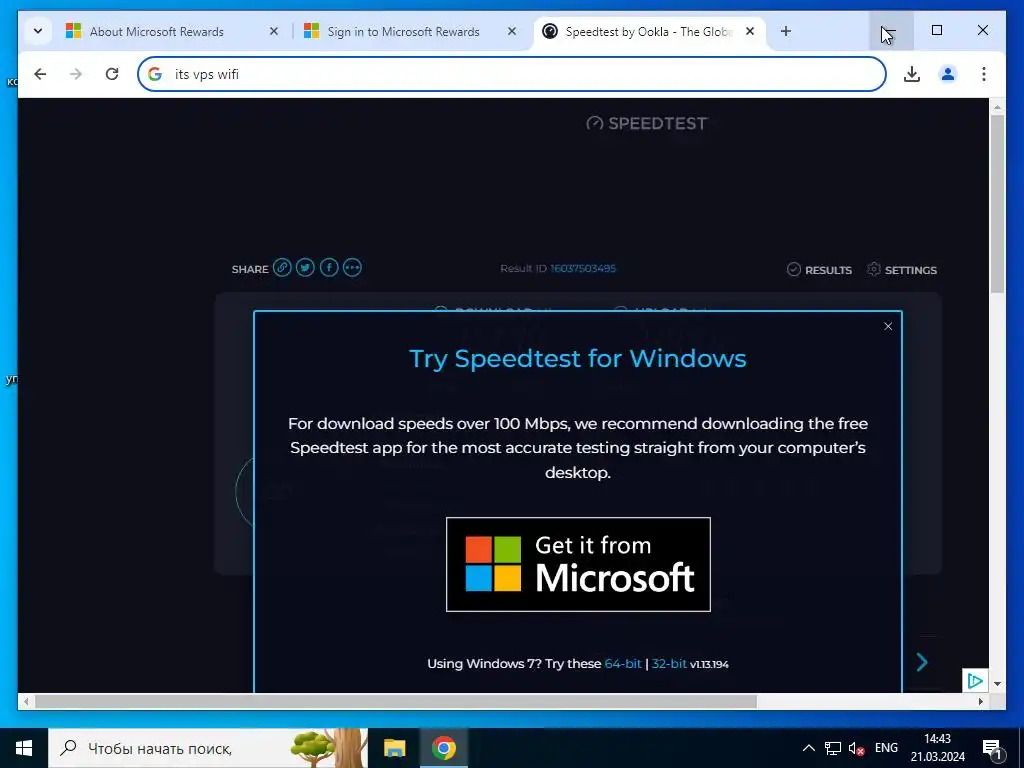Click the Speedtest logo
Viewport: 1024px width, 768px height.
[x=647, y=123]
